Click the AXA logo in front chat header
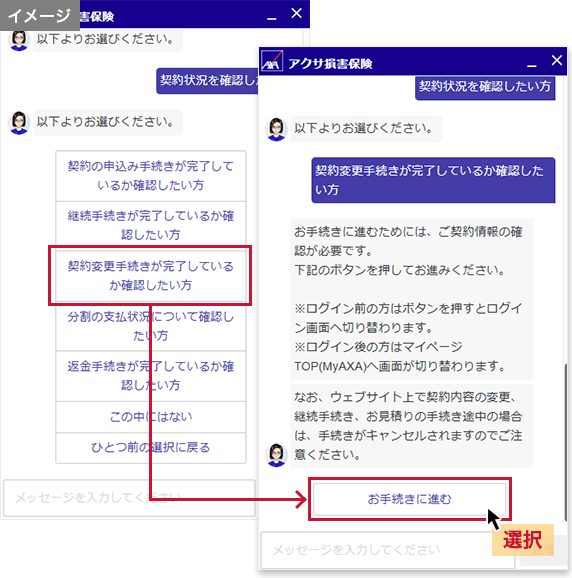The image size is (572, 578). 272,62
